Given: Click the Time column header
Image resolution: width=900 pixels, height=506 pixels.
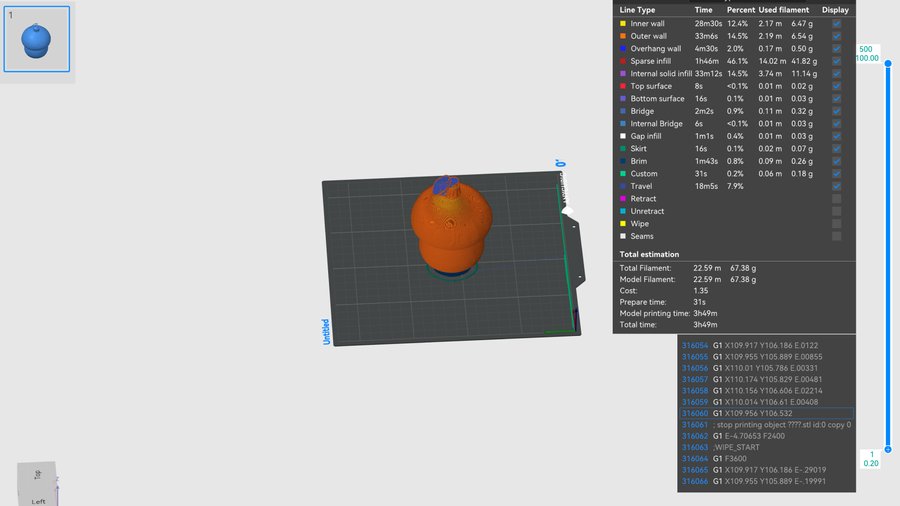Looking at the screenshot, I should tap(703, 10).
